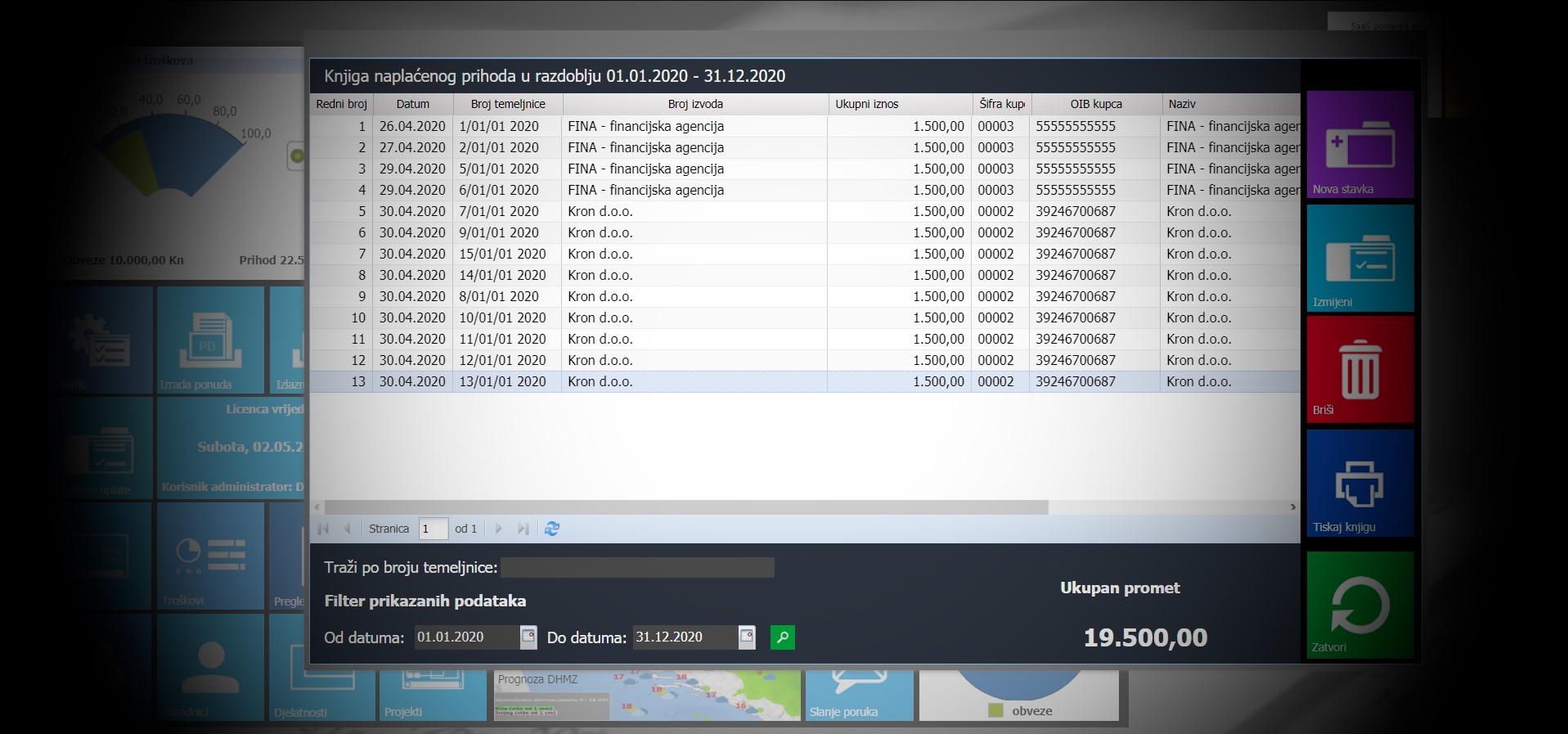Sort by the Šifra kupca column header

pyautogui.click(x=1002, y=104)
